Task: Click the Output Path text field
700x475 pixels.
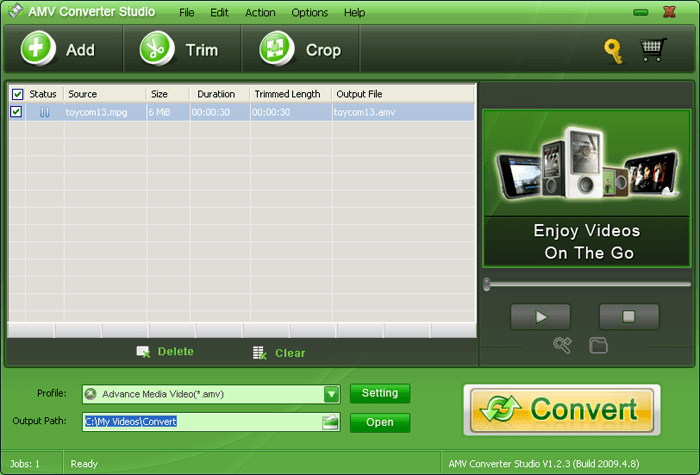Action: click(200, 422)
